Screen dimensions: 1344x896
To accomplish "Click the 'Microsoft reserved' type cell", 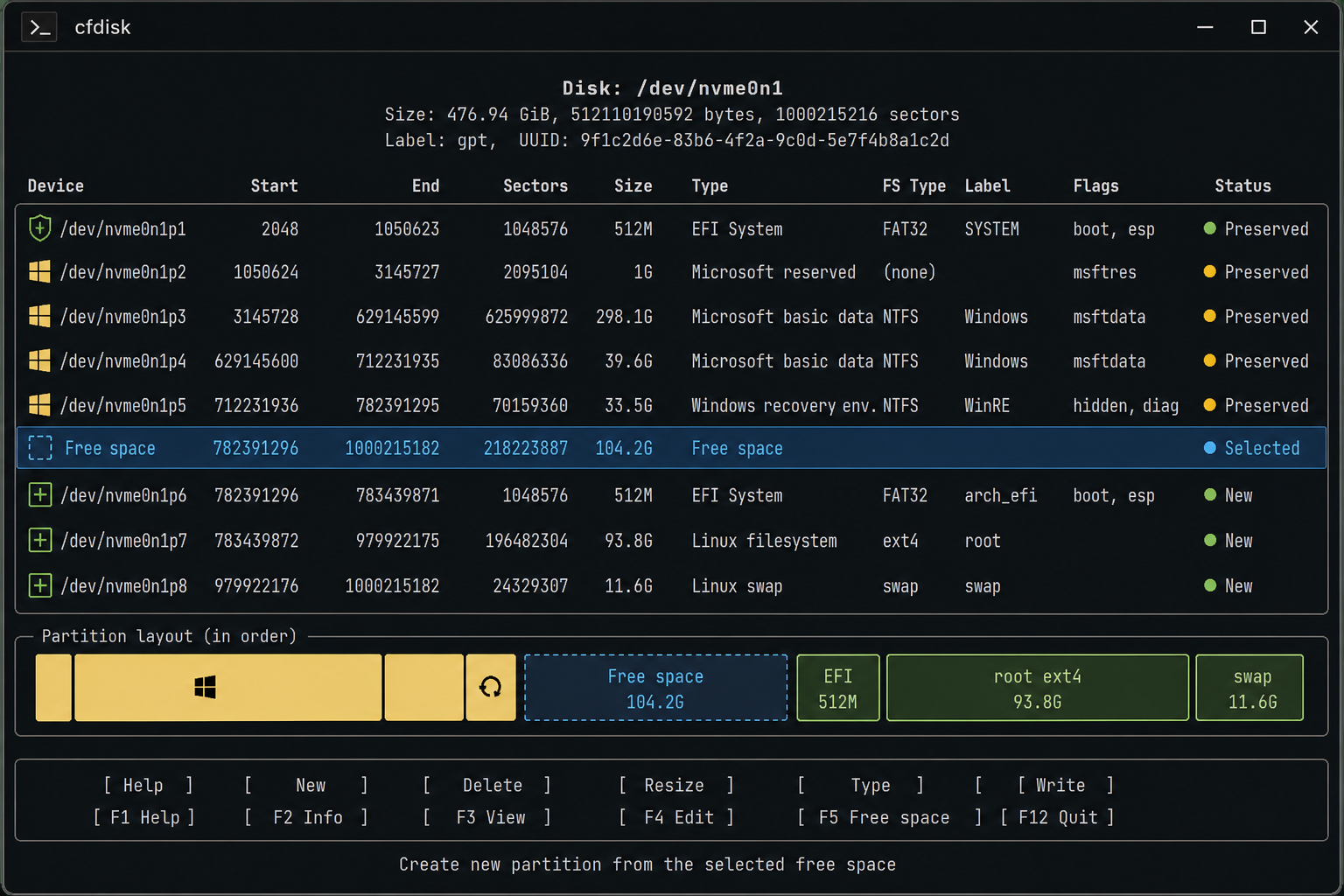I will 773,272.
